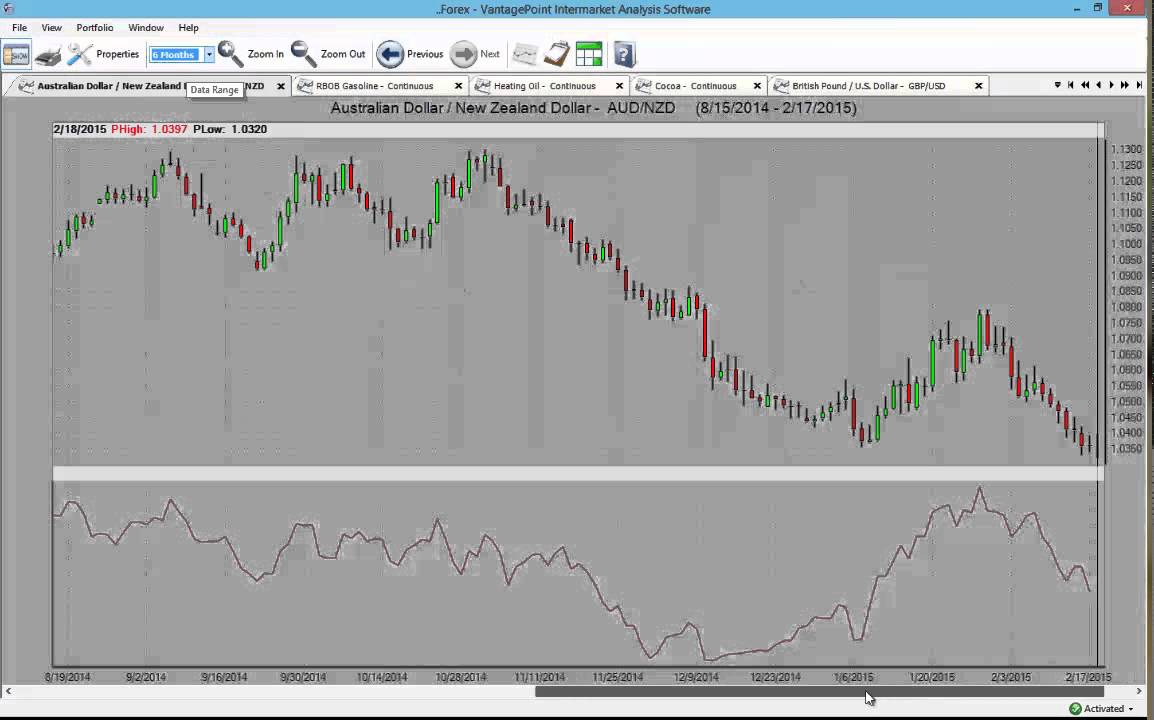Click the 1.0350 price axis label

point(1127,448)
